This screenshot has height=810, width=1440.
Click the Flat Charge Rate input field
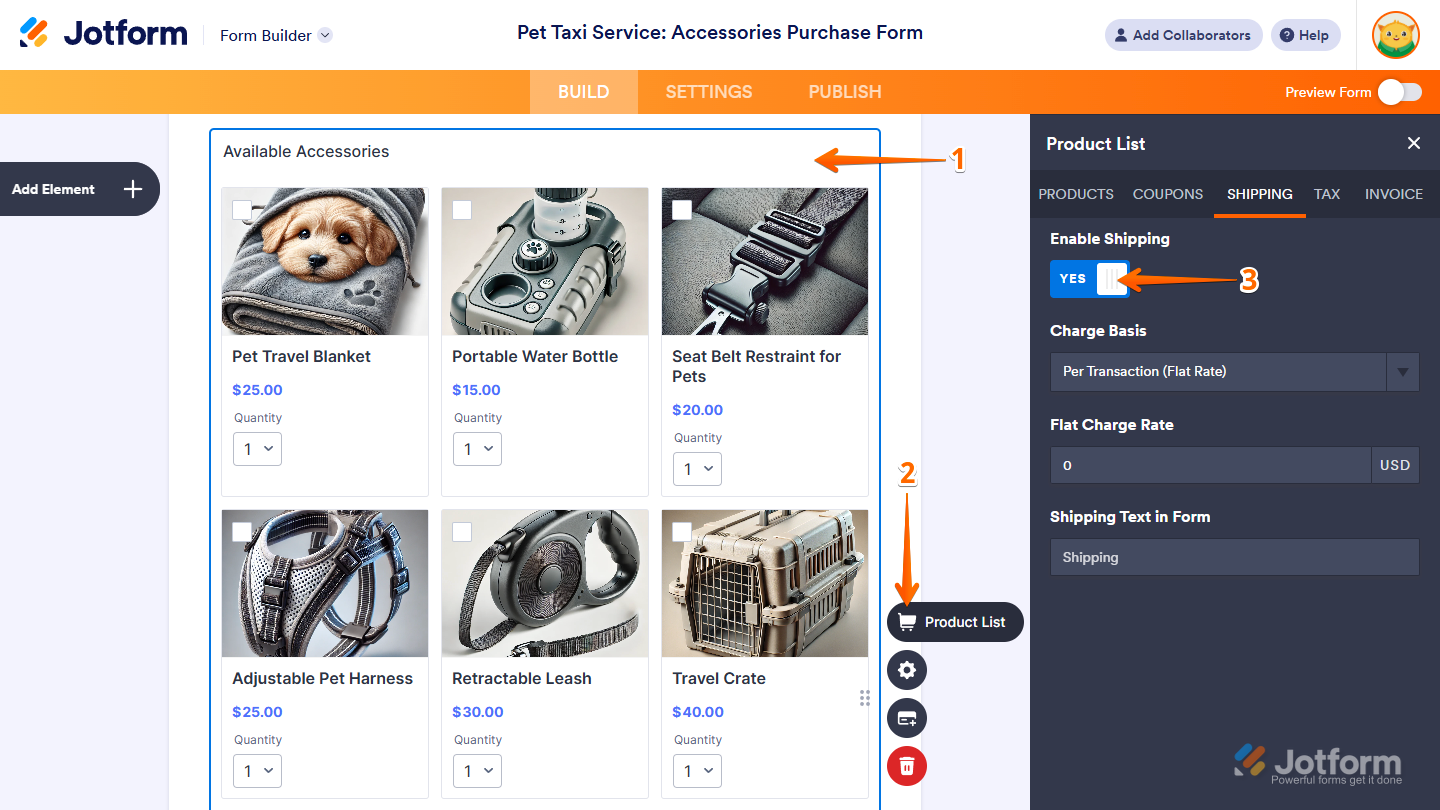pos(1210,465)
